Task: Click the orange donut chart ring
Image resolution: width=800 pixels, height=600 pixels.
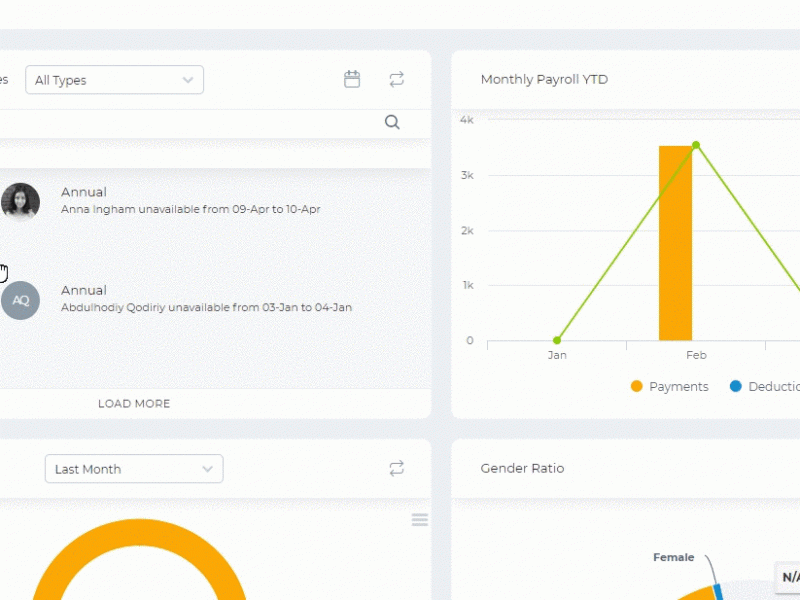Action: pyautogui.click(x=139, y=533)
